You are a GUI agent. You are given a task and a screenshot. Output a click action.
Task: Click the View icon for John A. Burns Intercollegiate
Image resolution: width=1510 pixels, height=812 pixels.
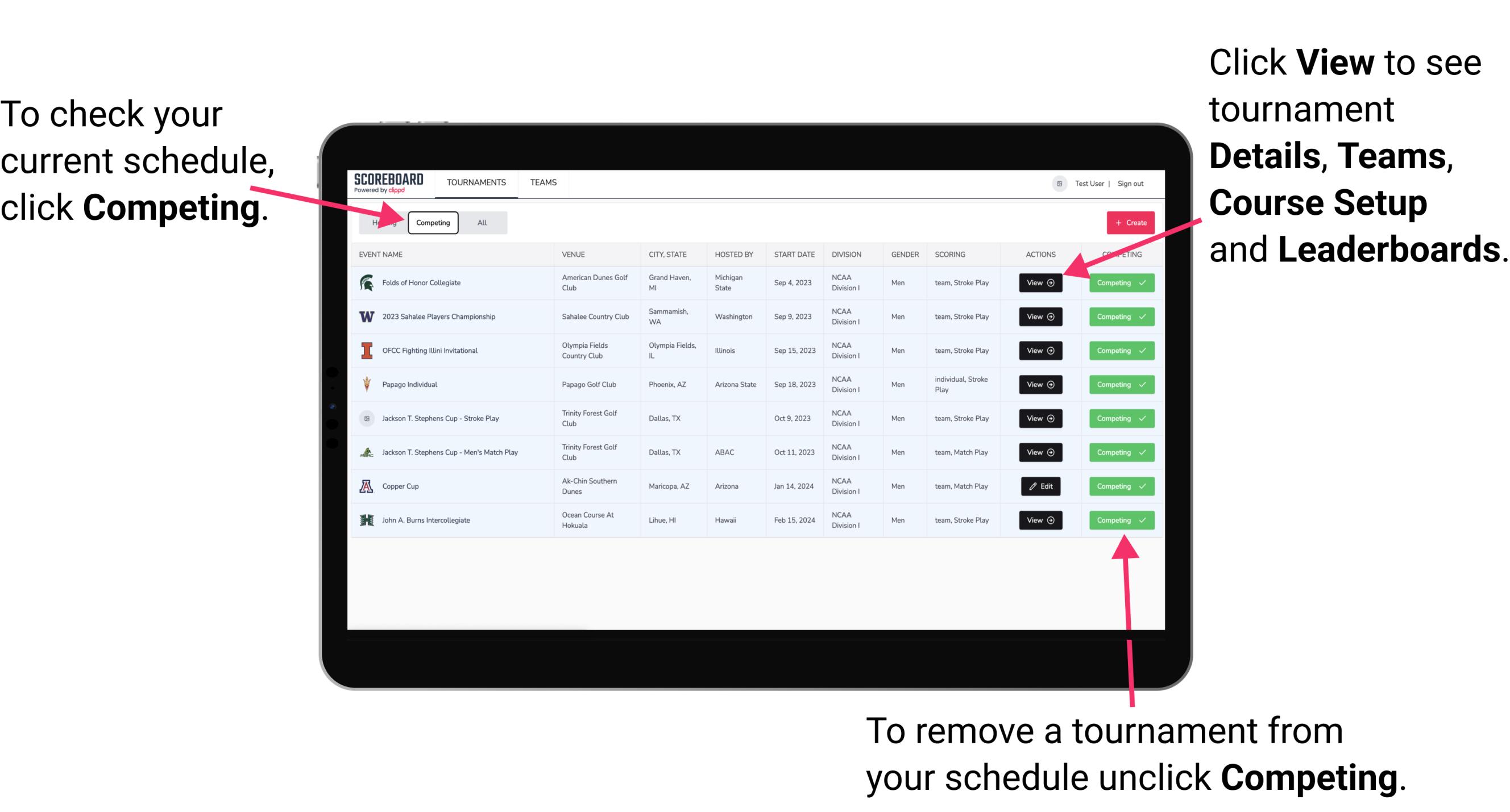[x=1039, y=520]
